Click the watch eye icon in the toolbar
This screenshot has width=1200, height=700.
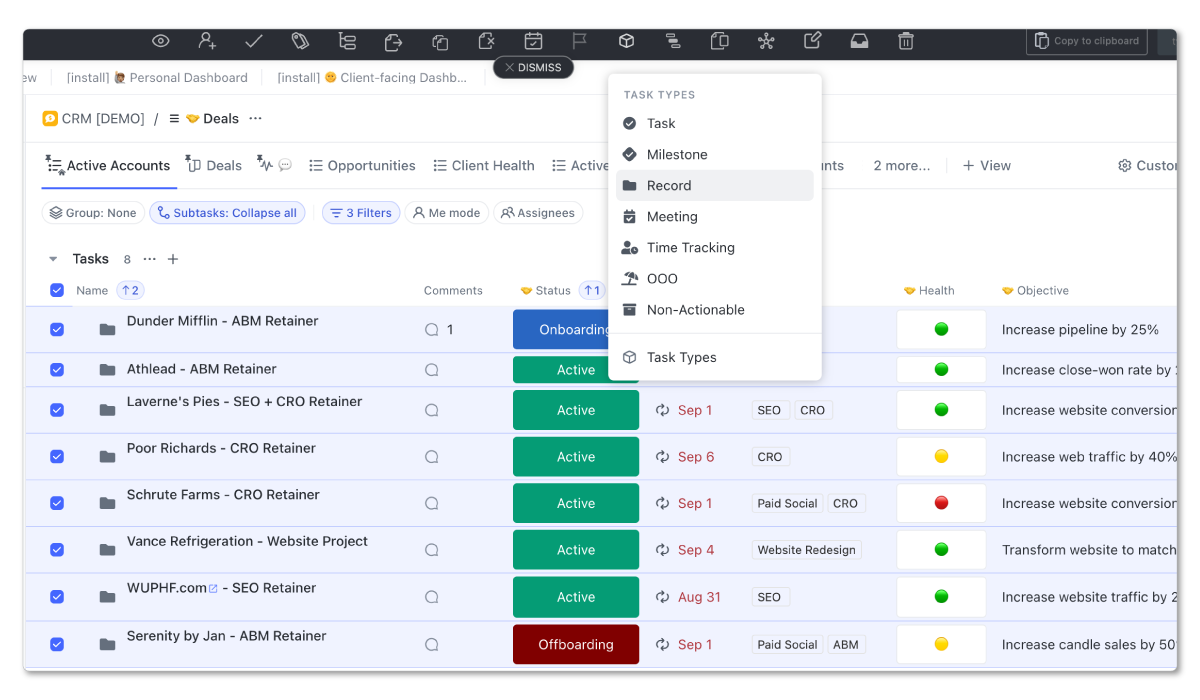[160, 41]
